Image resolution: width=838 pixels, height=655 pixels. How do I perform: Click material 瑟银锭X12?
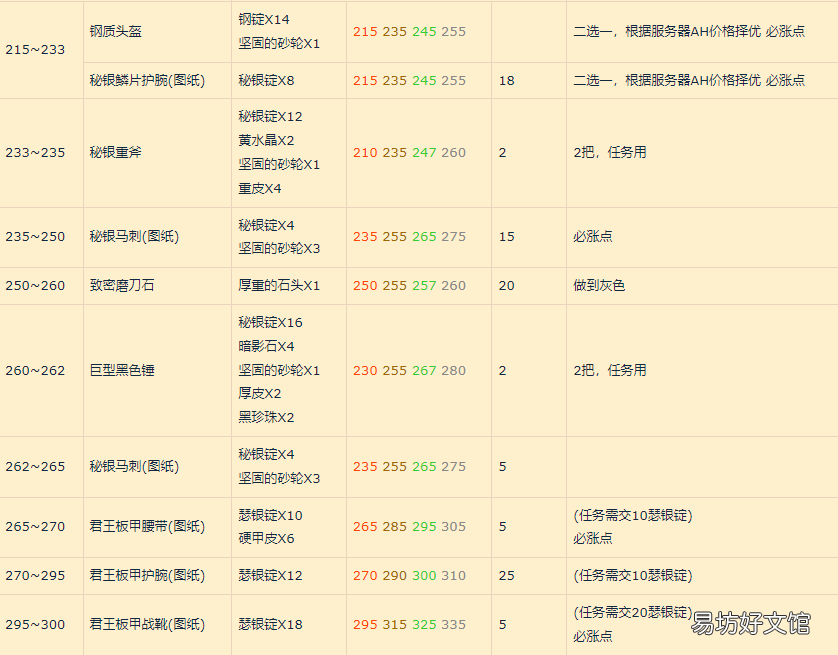point(270,576)
